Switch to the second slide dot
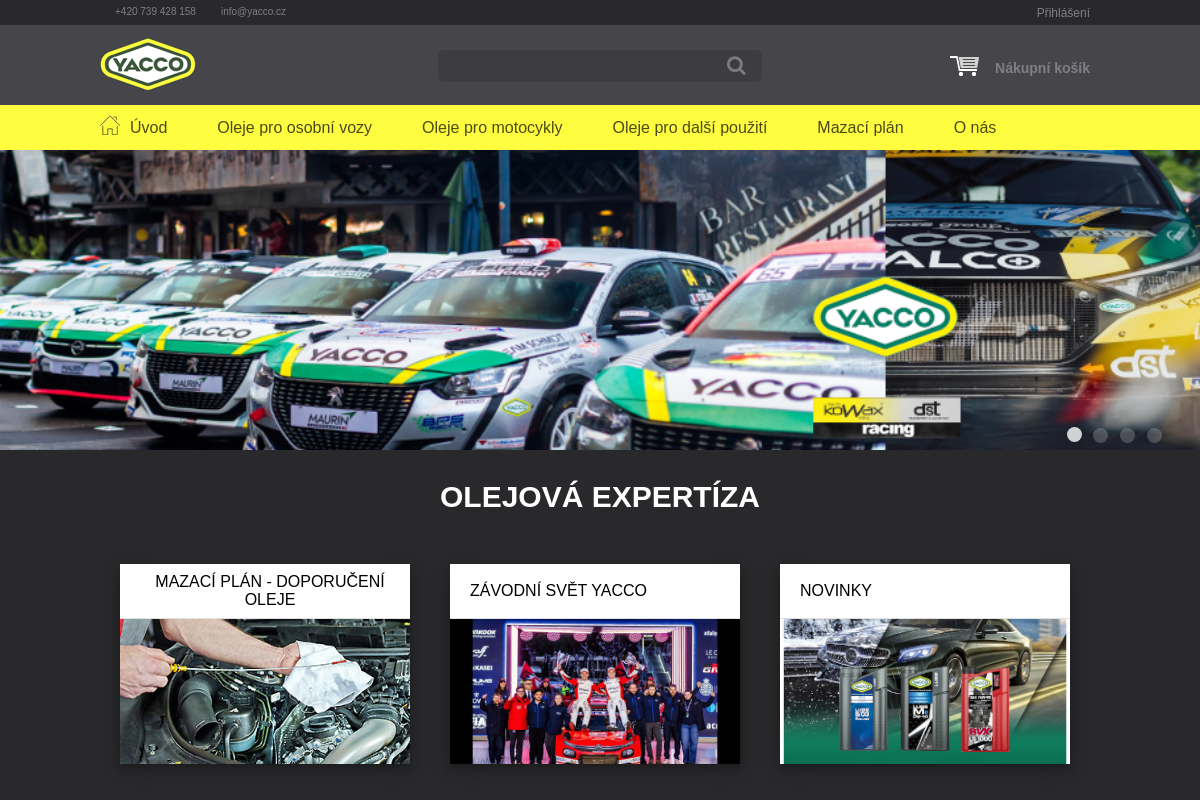The width and height of the screenshot is (1200, 800). 1100,435
